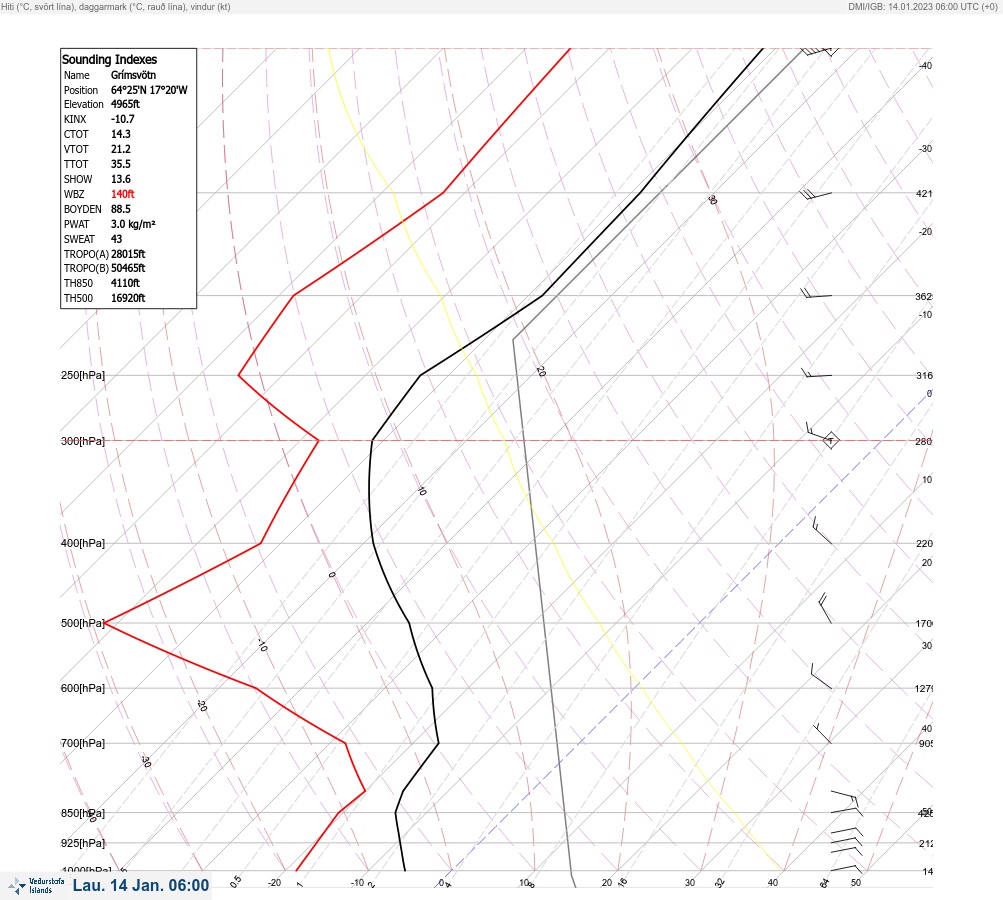Click the Veðurstofa Íslands logo
This screenshot has height=900, width=1003.
point(36,885)
